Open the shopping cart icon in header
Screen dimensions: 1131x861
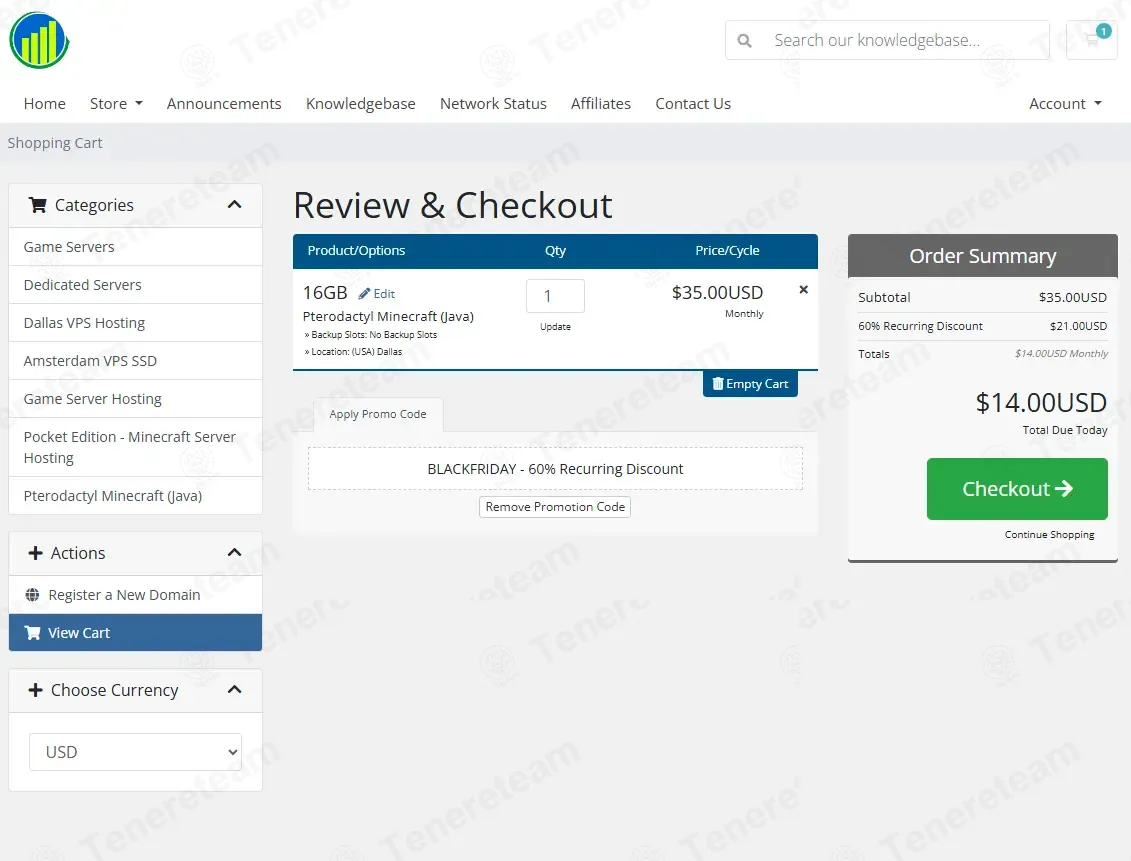1091,40
